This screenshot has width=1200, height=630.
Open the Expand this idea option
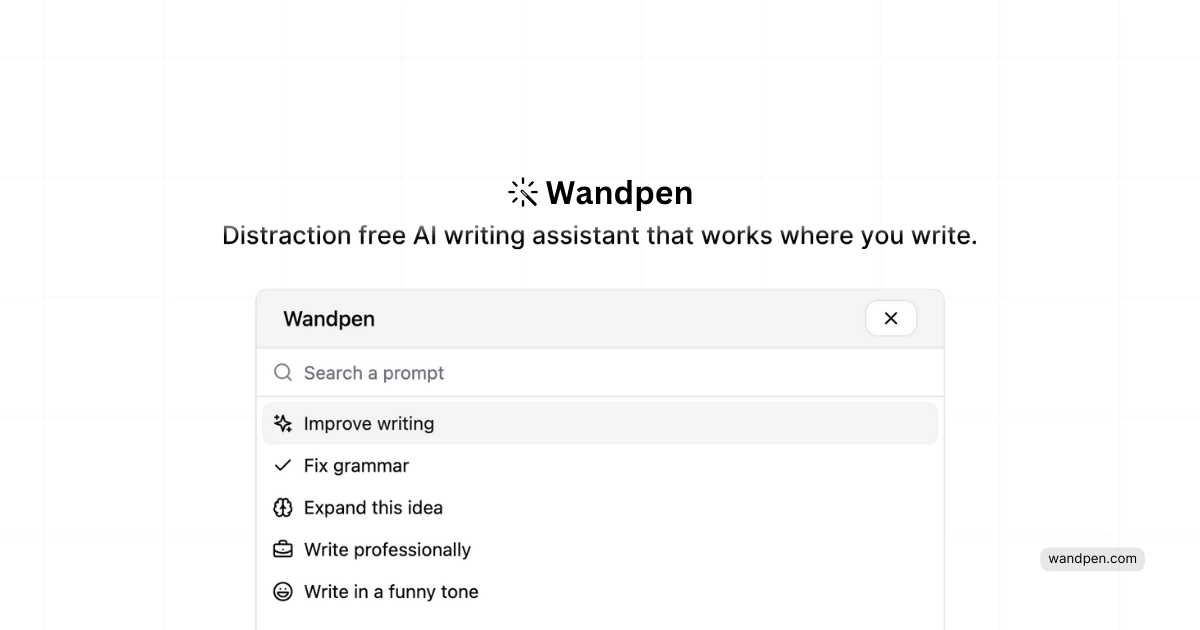point(373,507)
